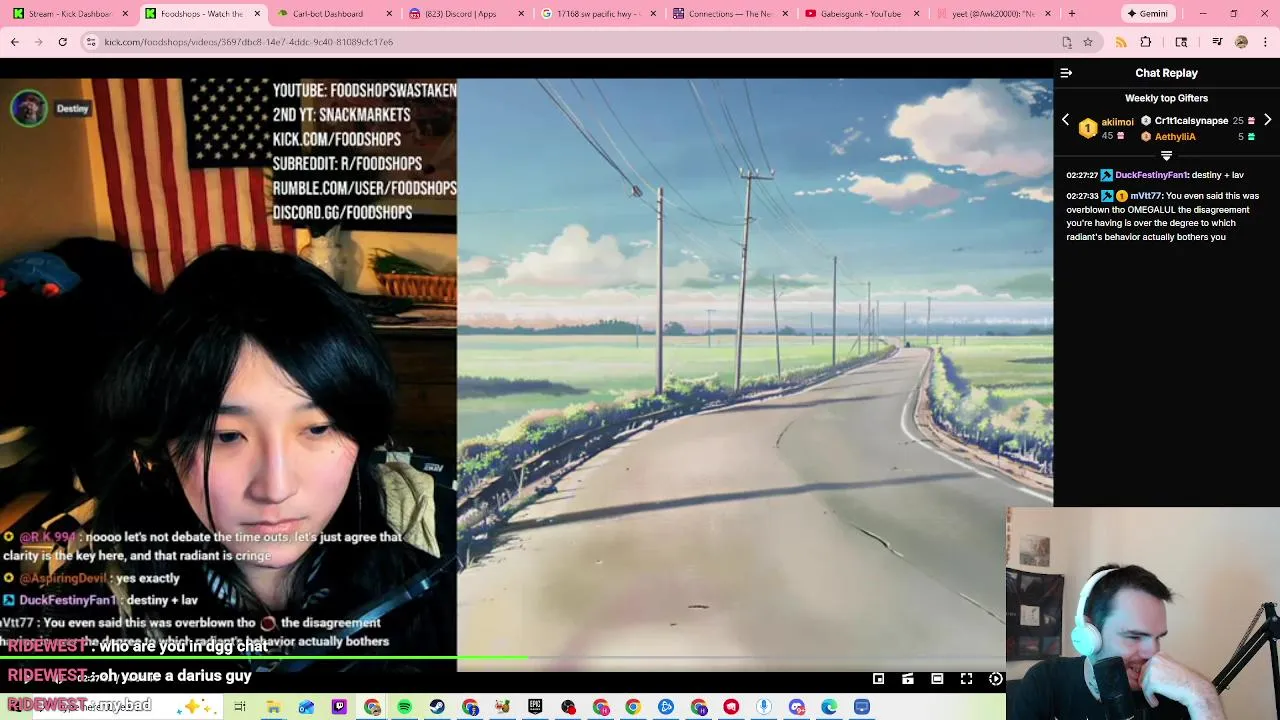The width and height of the screenshot is (1280, 720).
Task: Open DuckFestinyFan1 username in chat replay
Action: pyautogui.click(x=1151, y=175)
